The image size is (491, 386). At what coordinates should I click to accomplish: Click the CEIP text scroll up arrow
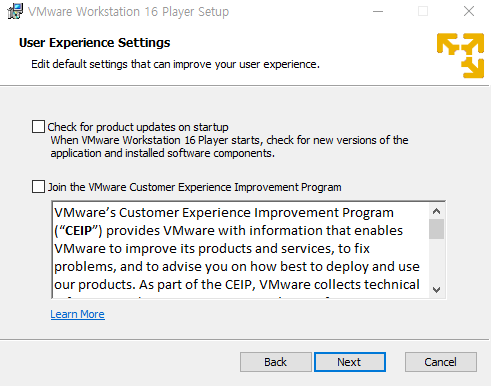(x=436, y=211)
